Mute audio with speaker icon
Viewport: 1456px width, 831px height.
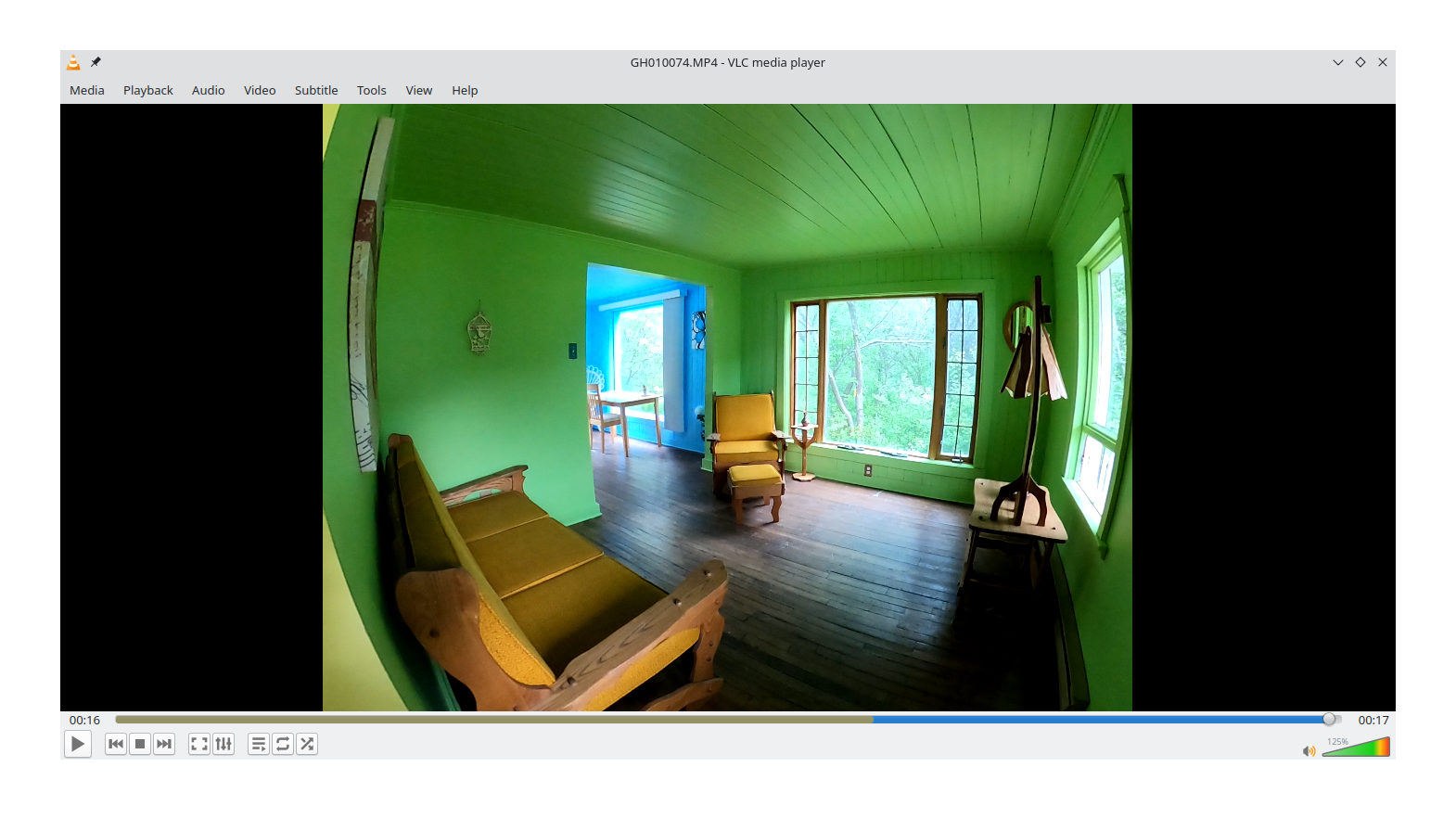click(1309, 750)
